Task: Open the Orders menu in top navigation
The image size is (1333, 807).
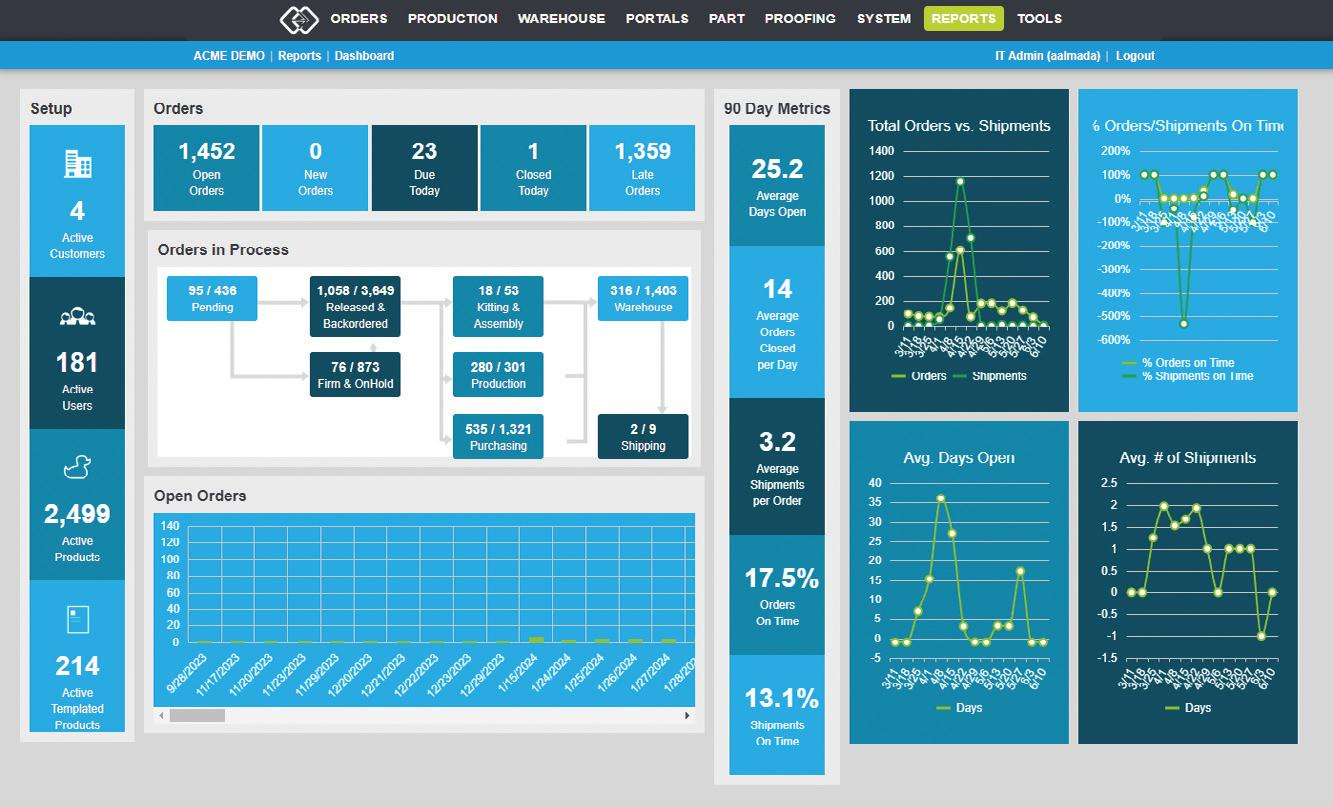Action: click(x=359, y=18)
